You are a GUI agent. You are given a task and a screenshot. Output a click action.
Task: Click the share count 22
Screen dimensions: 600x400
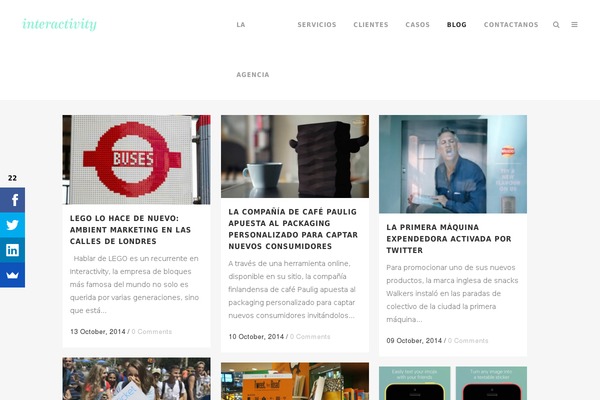[x=12, y=178]
